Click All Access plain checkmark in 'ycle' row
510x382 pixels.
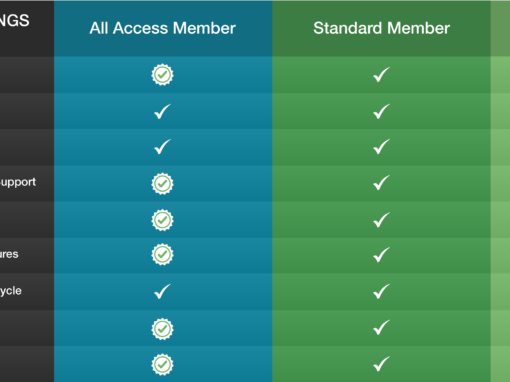point(162,291)
